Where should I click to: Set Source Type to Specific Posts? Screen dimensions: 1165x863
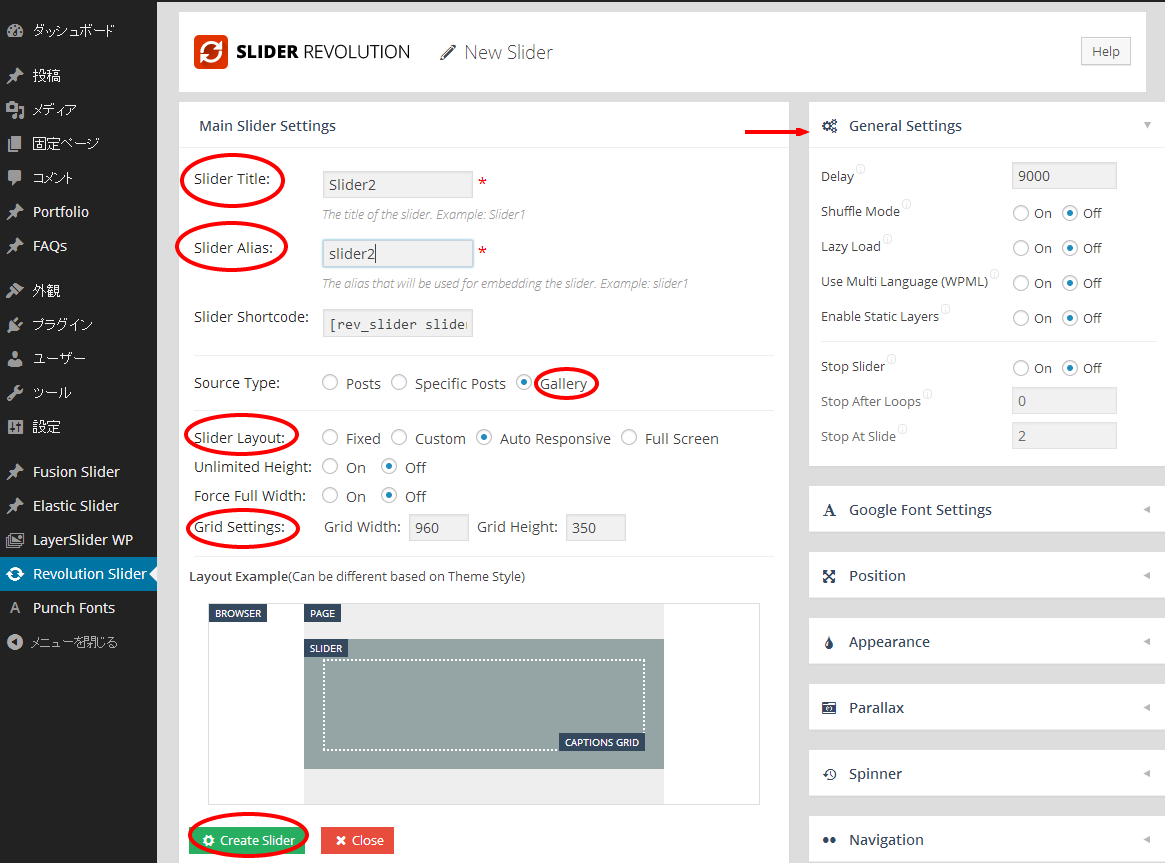(x=399, y=382)
